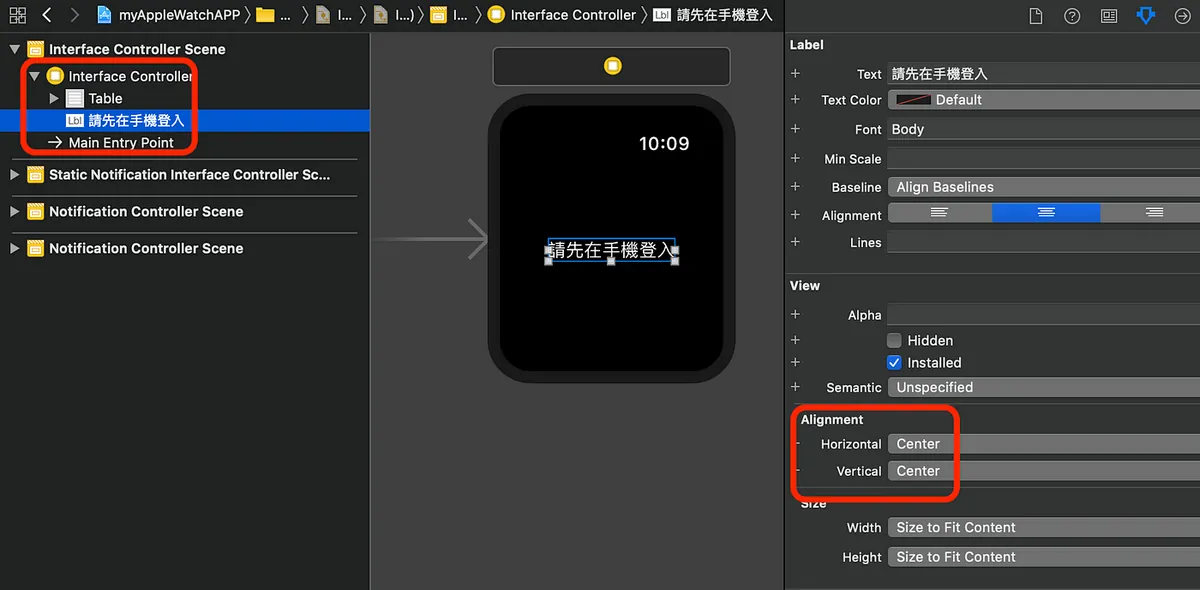Set label text alignment to left

coord(939,213)
